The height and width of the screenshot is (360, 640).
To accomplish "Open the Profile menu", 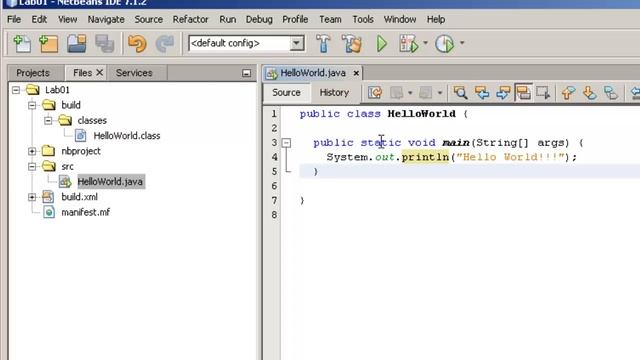I will click(x=295, y=19).
